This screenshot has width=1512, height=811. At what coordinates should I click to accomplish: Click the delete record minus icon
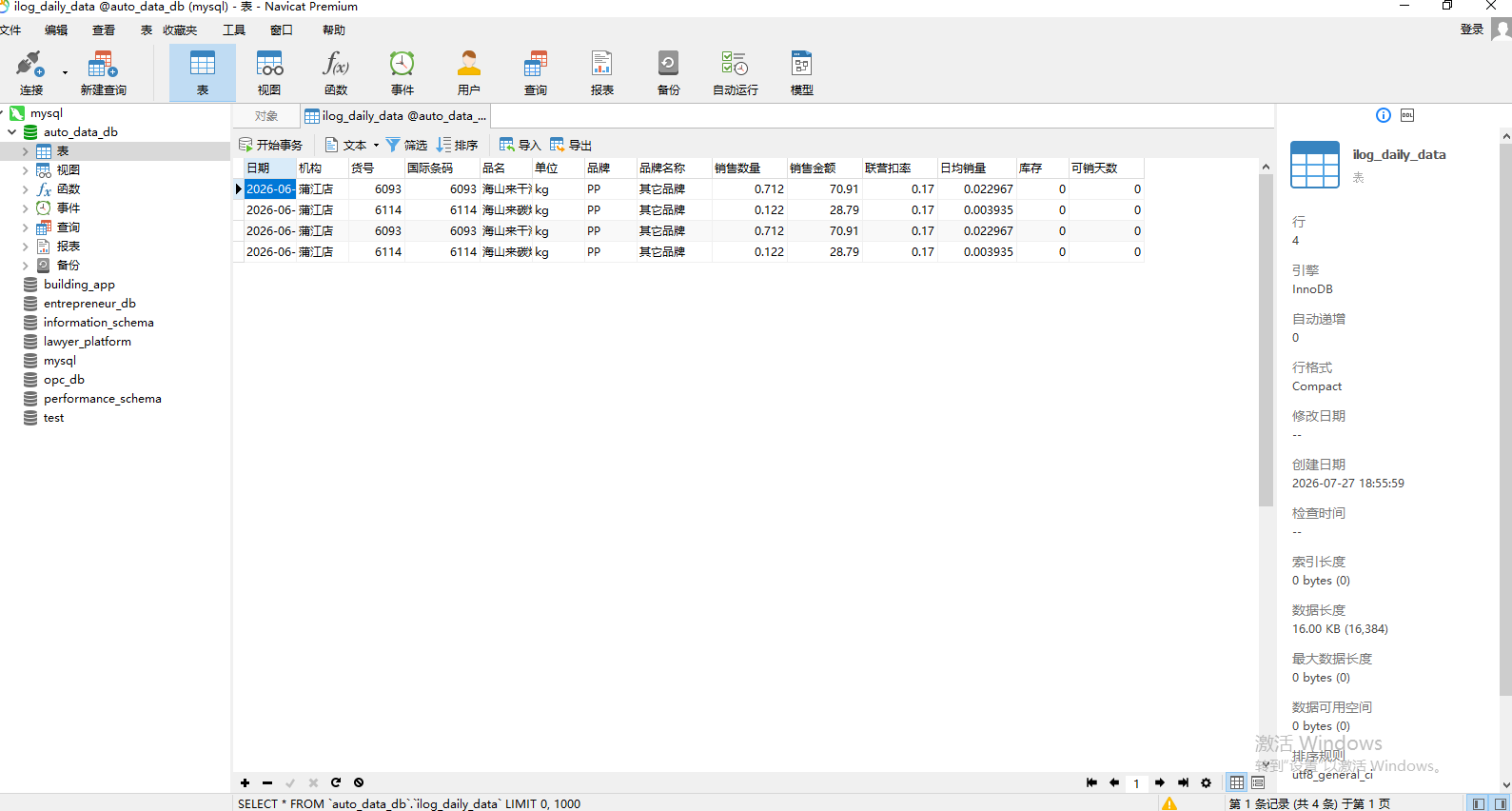pos(267,782)
